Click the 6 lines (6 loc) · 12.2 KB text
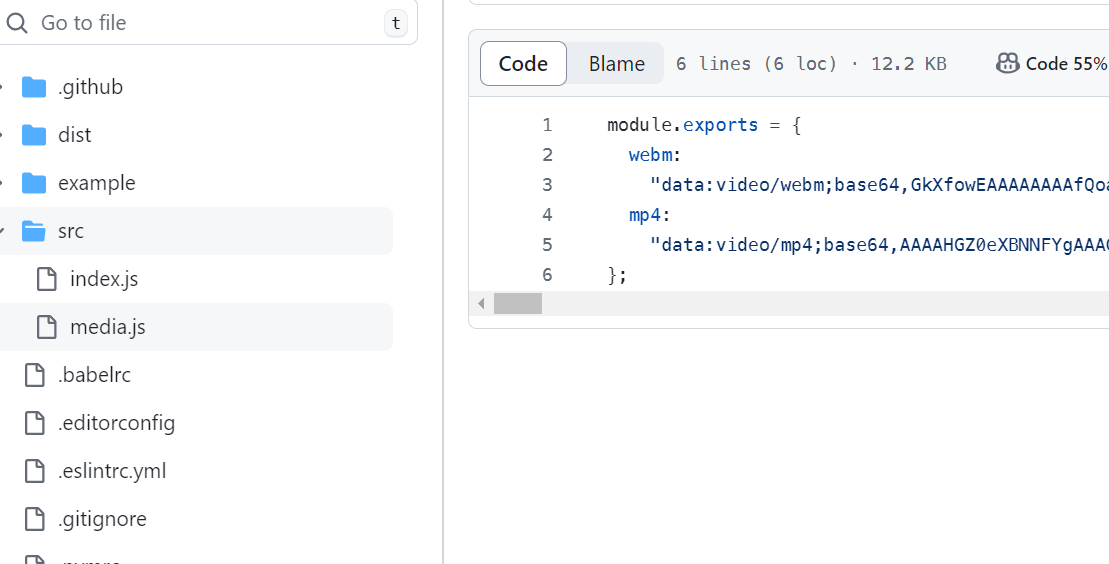1109x564 pixels. click(811, 64)
